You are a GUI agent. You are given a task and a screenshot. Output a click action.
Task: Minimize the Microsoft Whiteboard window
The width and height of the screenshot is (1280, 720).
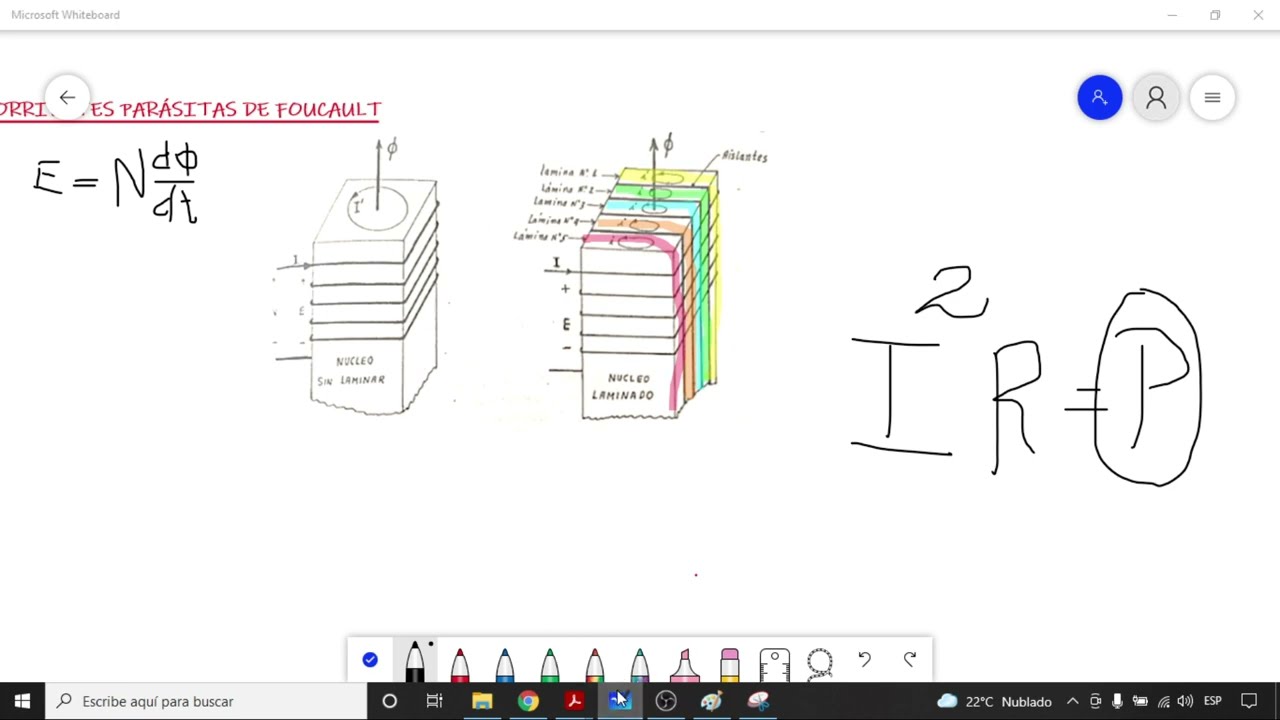(1172, 15)
